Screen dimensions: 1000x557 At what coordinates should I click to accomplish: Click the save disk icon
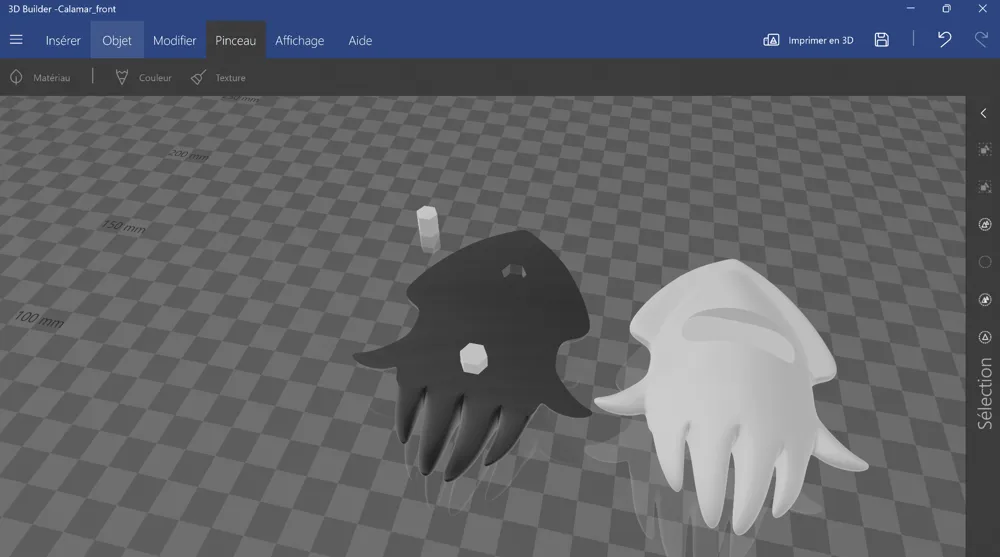click(881, 40)
